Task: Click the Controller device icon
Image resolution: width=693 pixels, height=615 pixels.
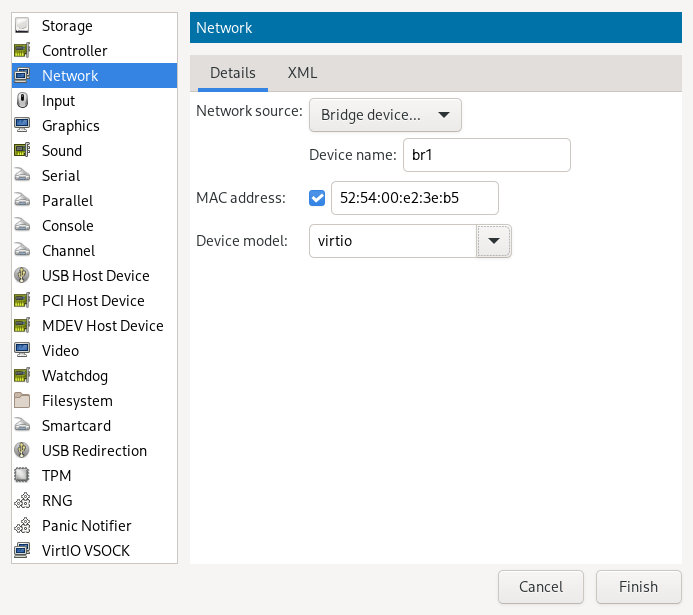Action: coord(22,51)
